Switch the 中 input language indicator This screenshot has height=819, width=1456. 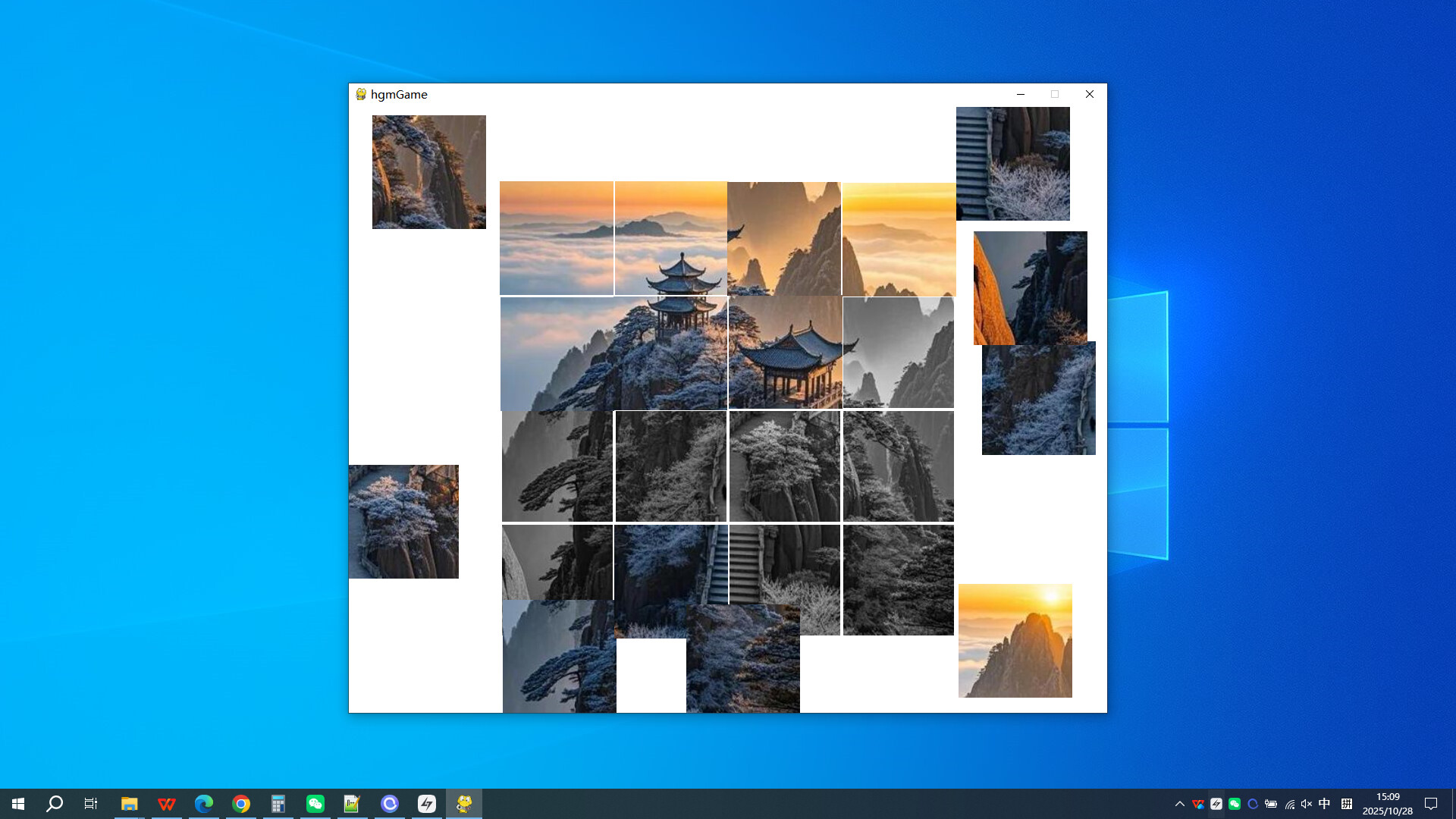tap(1325, 804)
